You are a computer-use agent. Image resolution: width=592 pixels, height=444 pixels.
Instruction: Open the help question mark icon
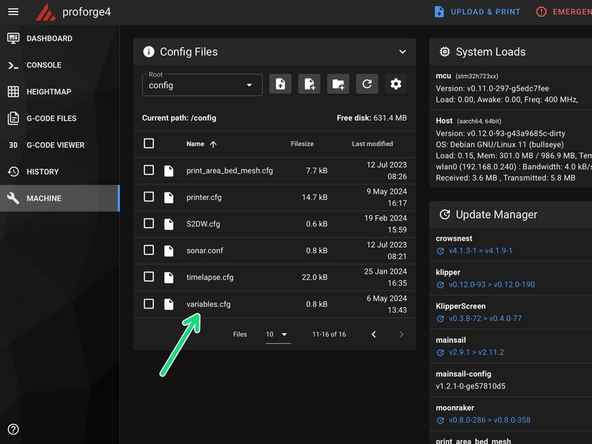click(x=13, y=429)
